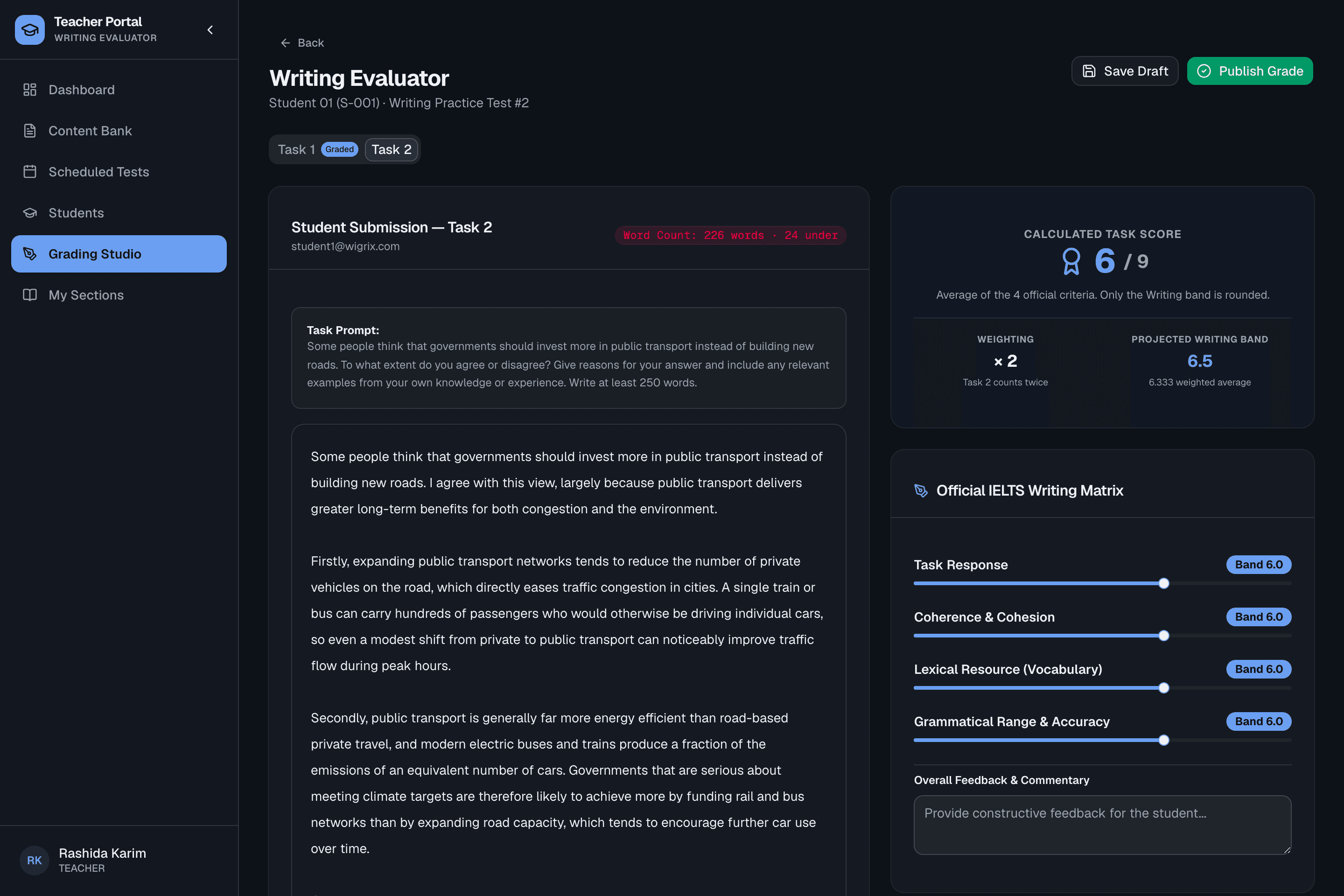Click the × 2 weighting value
This screenshot has width=1344, height=896.
(1005, 361)
